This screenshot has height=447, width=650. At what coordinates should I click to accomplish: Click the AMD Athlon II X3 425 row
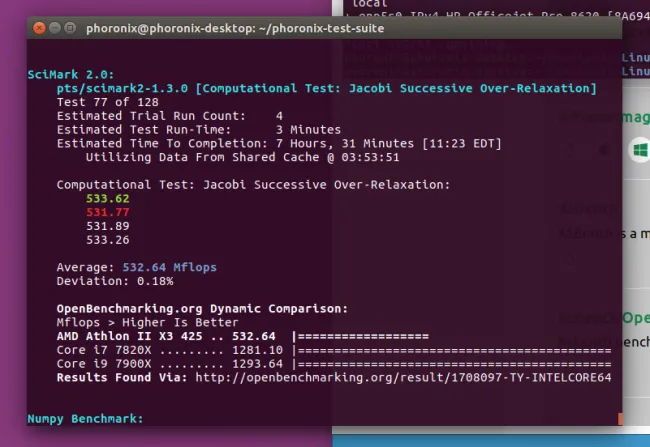243,336
